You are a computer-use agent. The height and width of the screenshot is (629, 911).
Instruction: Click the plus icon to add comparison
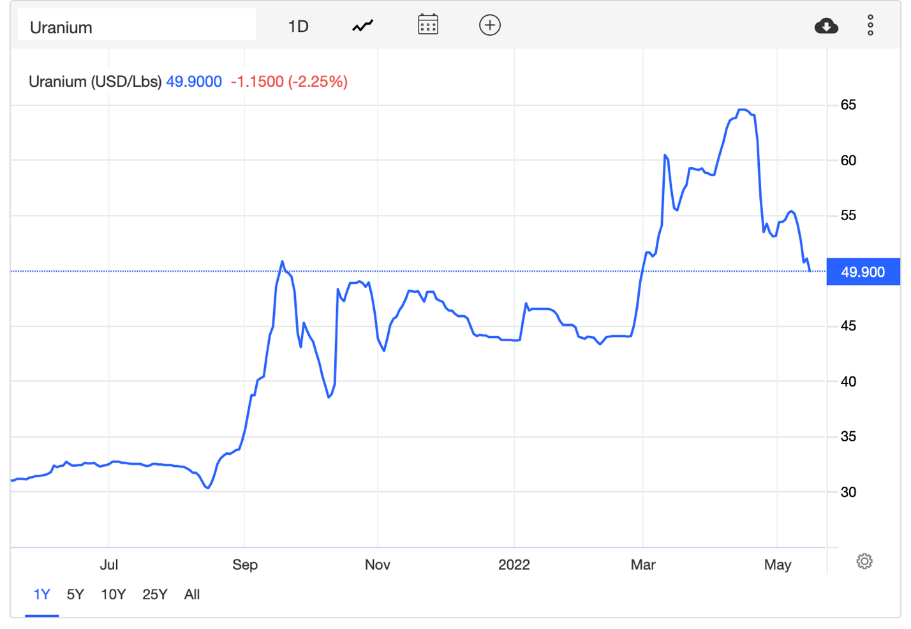pyautogui.click(x=489, y=26)
